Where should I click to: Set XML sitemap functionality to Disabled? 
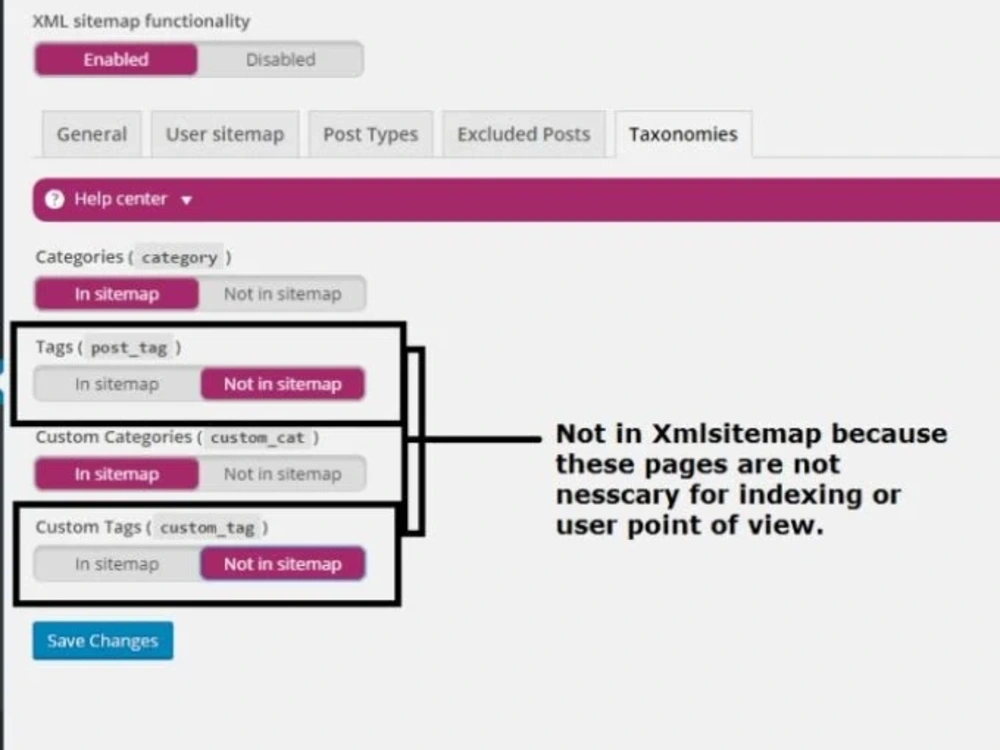(x=281, y=59)
